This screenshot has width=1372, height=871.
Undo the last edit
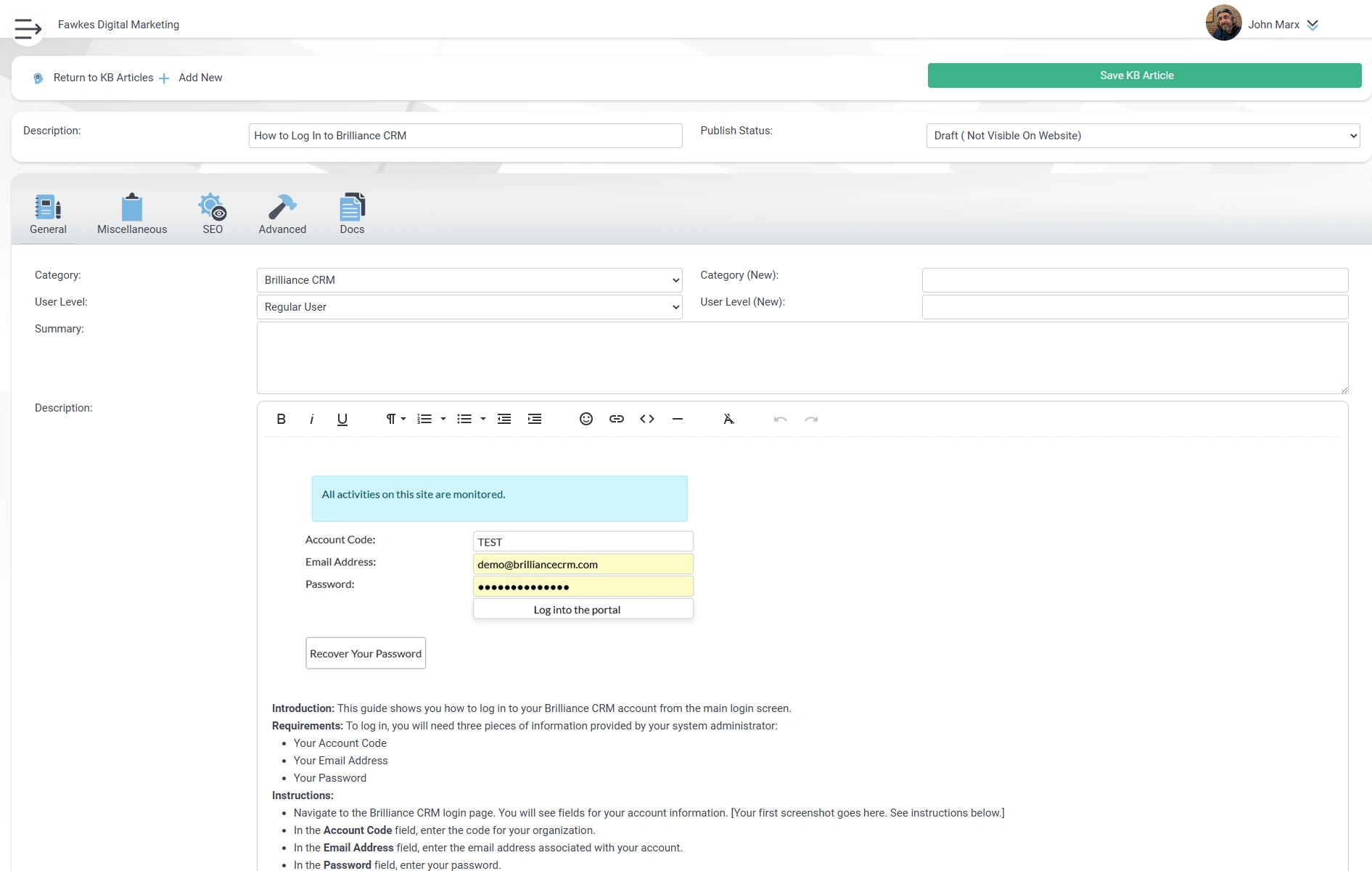click(781, 419)
